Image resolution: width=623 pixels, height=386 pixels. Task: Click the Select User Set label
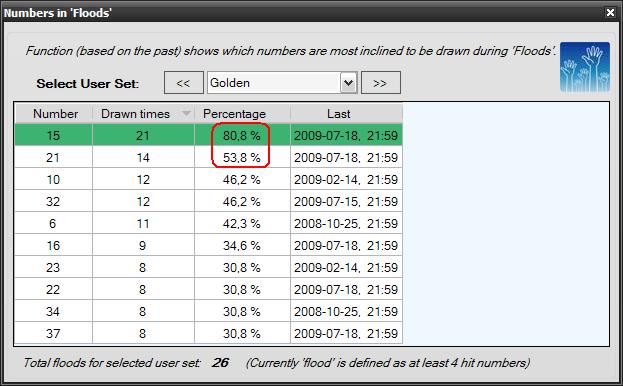(x=88, y=84)
